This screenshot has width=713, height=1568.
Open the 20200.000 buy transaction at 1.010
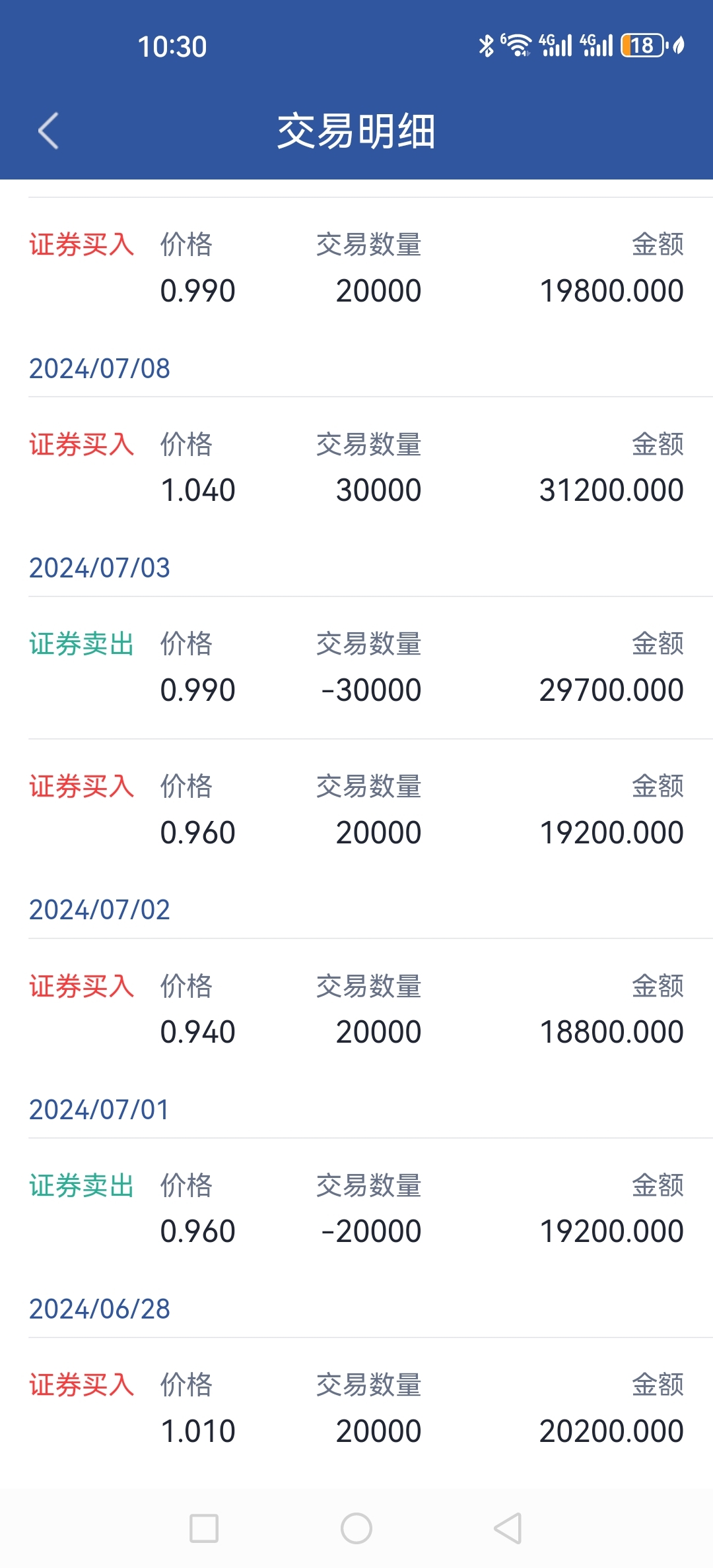(x=356, y=1408)
